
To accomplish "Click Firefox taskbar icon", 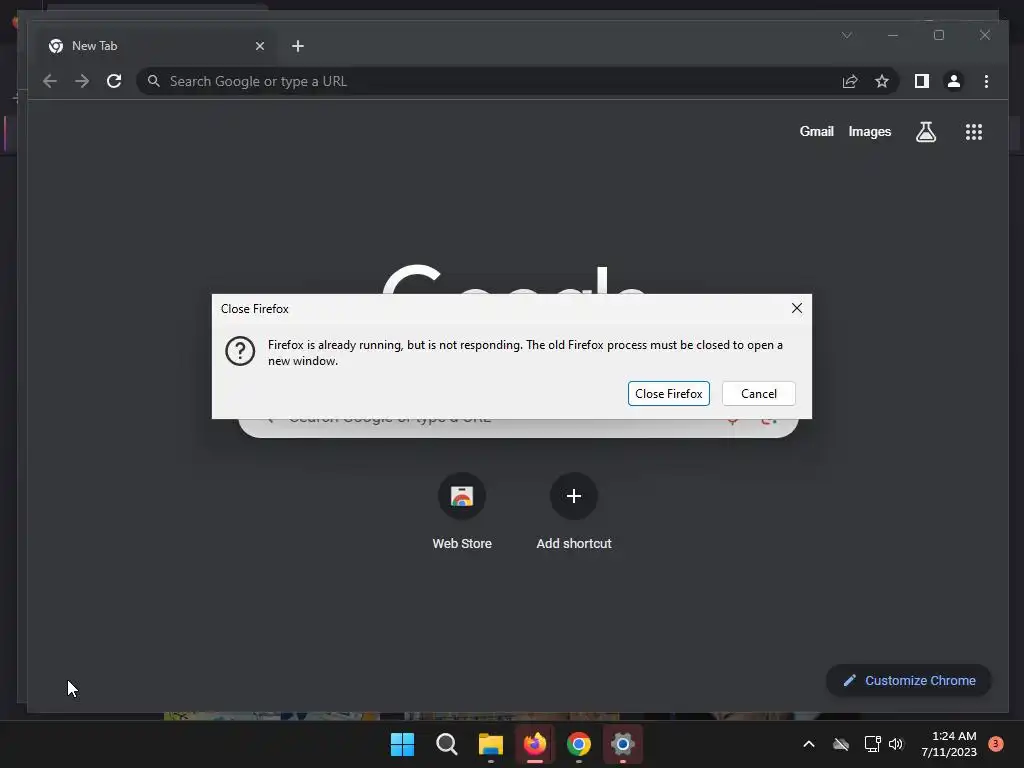I will coord(535,744).
